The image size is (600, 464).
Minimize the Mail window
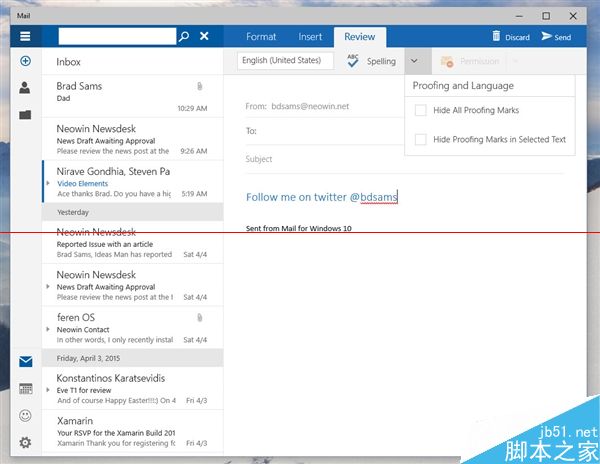[519, 16]
